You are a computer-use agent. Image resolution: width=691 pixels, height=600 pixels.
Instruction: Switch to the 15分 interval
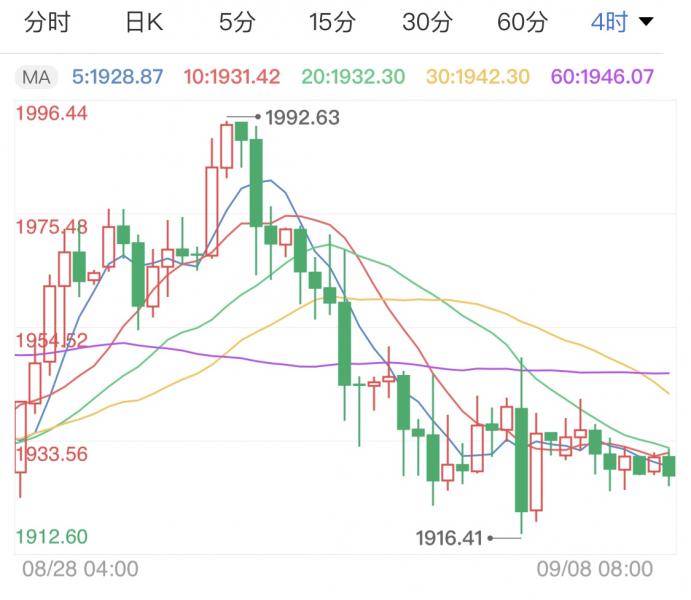click(x=332, y=22)
